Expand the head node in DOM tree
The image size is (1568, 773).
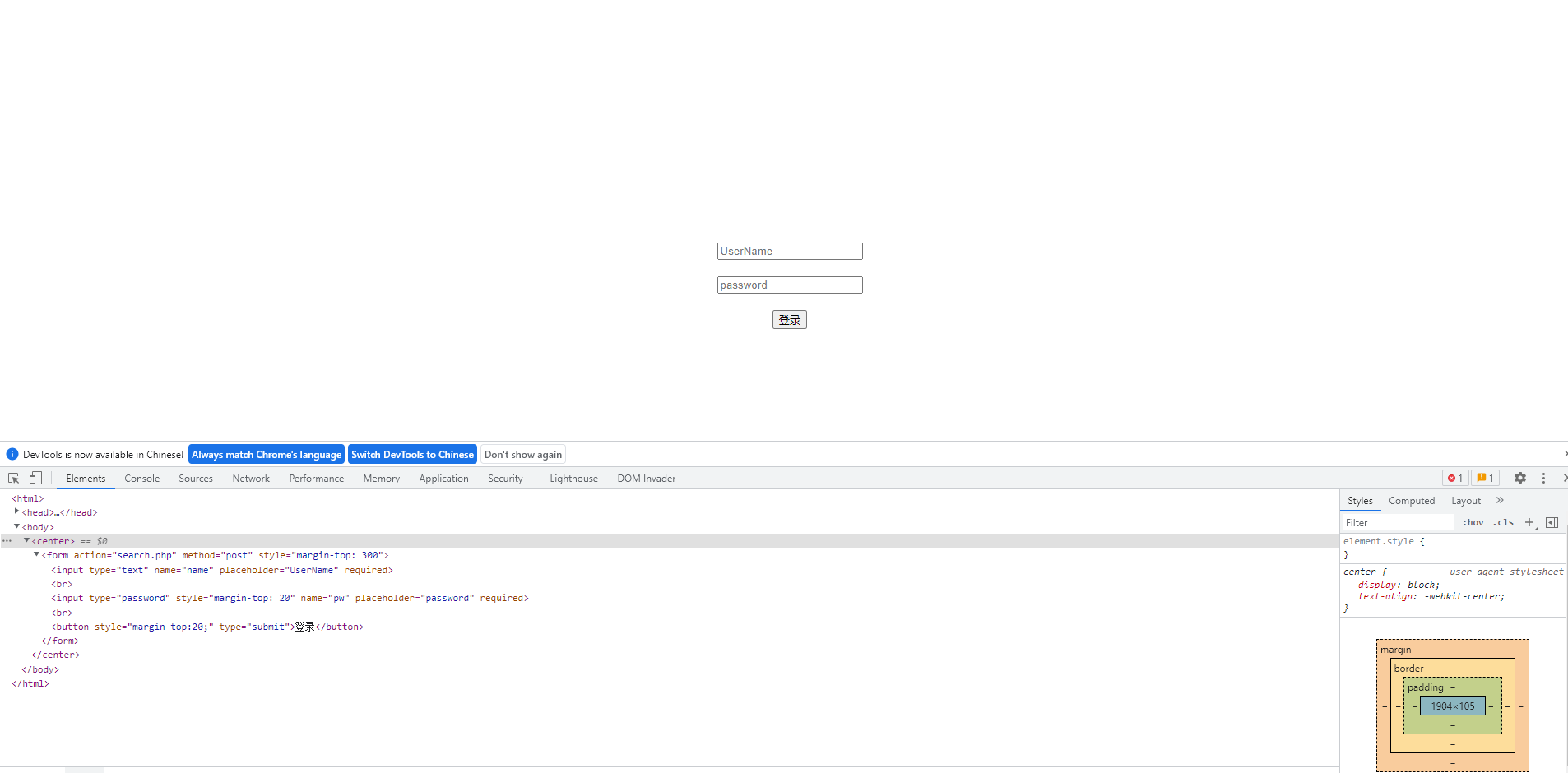tap(16, 511)
